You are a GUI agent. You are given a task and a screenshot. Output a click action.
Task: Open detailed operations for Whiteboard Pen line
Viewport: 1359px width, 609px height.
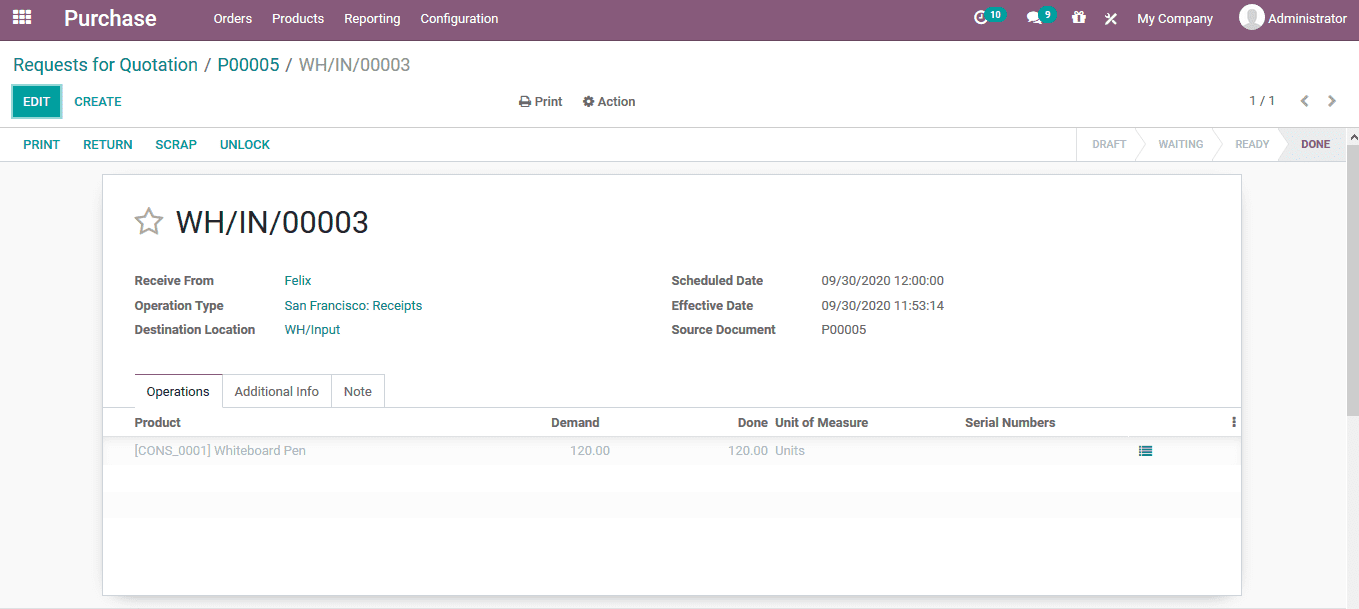(1144, 450)
